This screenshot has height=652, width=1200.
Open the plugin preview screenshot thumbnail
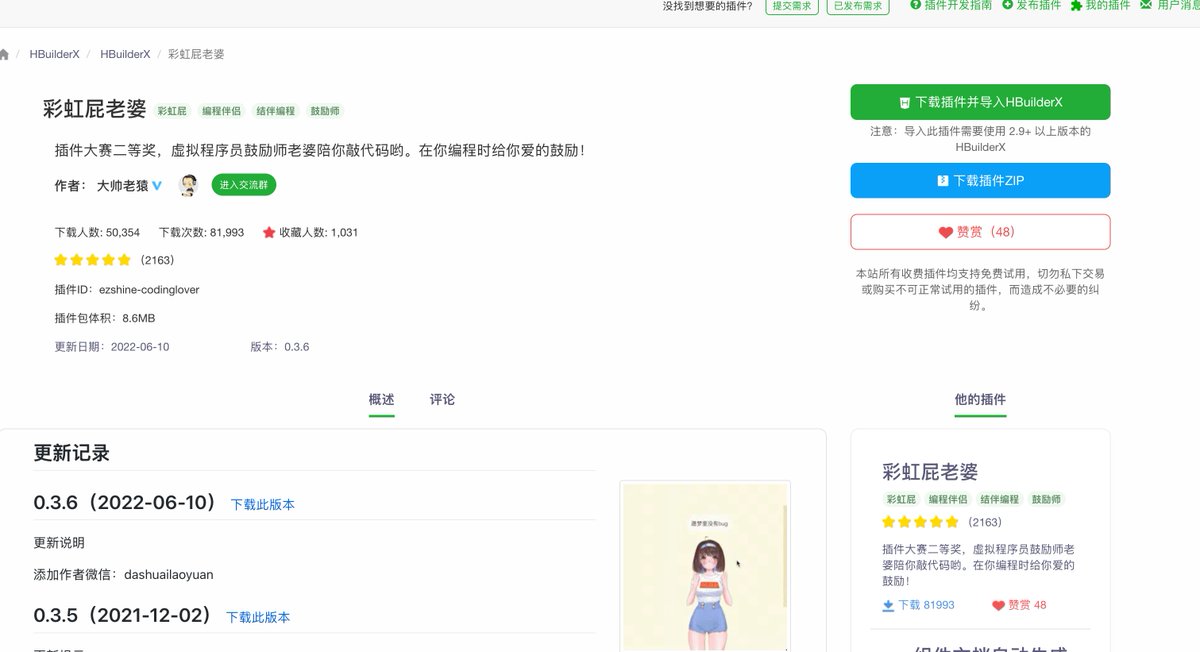pos(705,566)
